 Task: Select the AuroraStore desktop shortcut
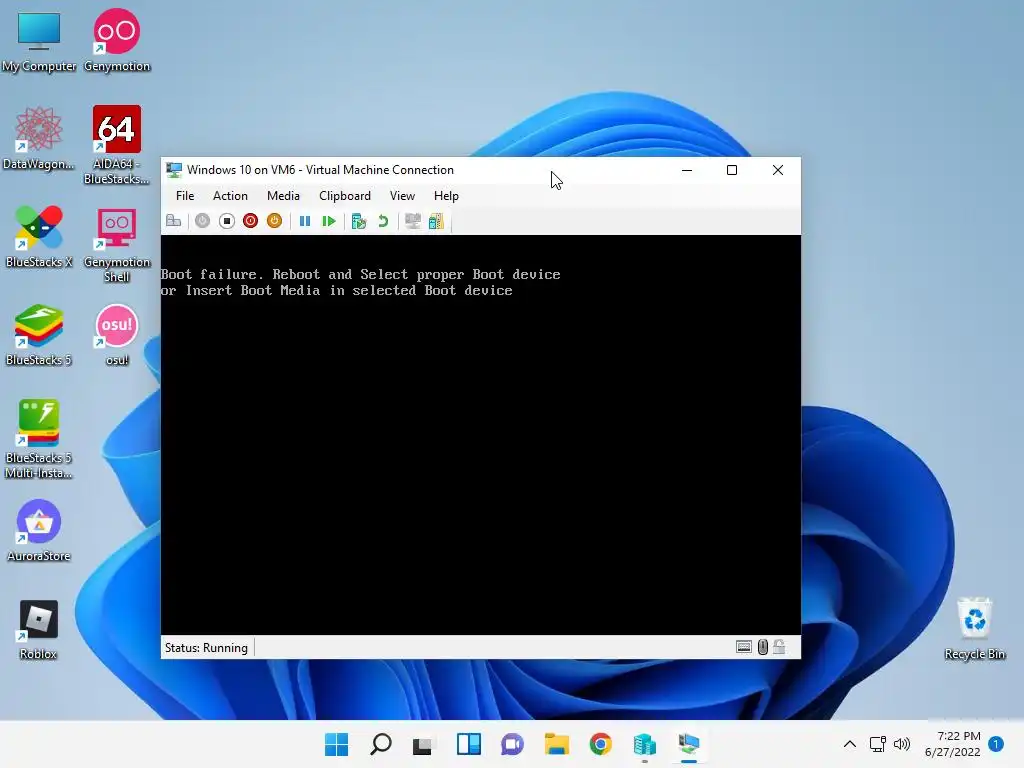click(x=39, y=531)
